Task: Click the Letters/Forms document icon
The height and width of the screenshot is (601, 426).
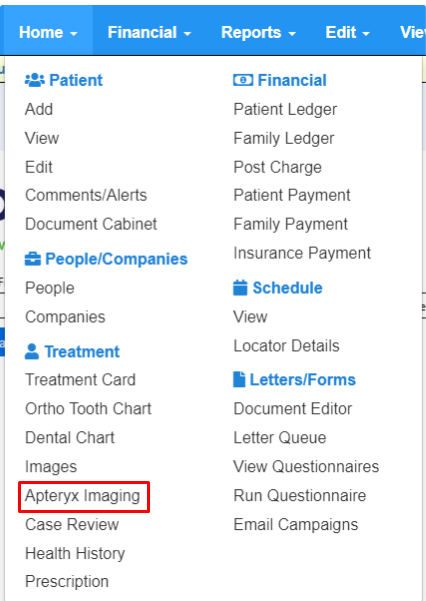Action: click(239, 379)
